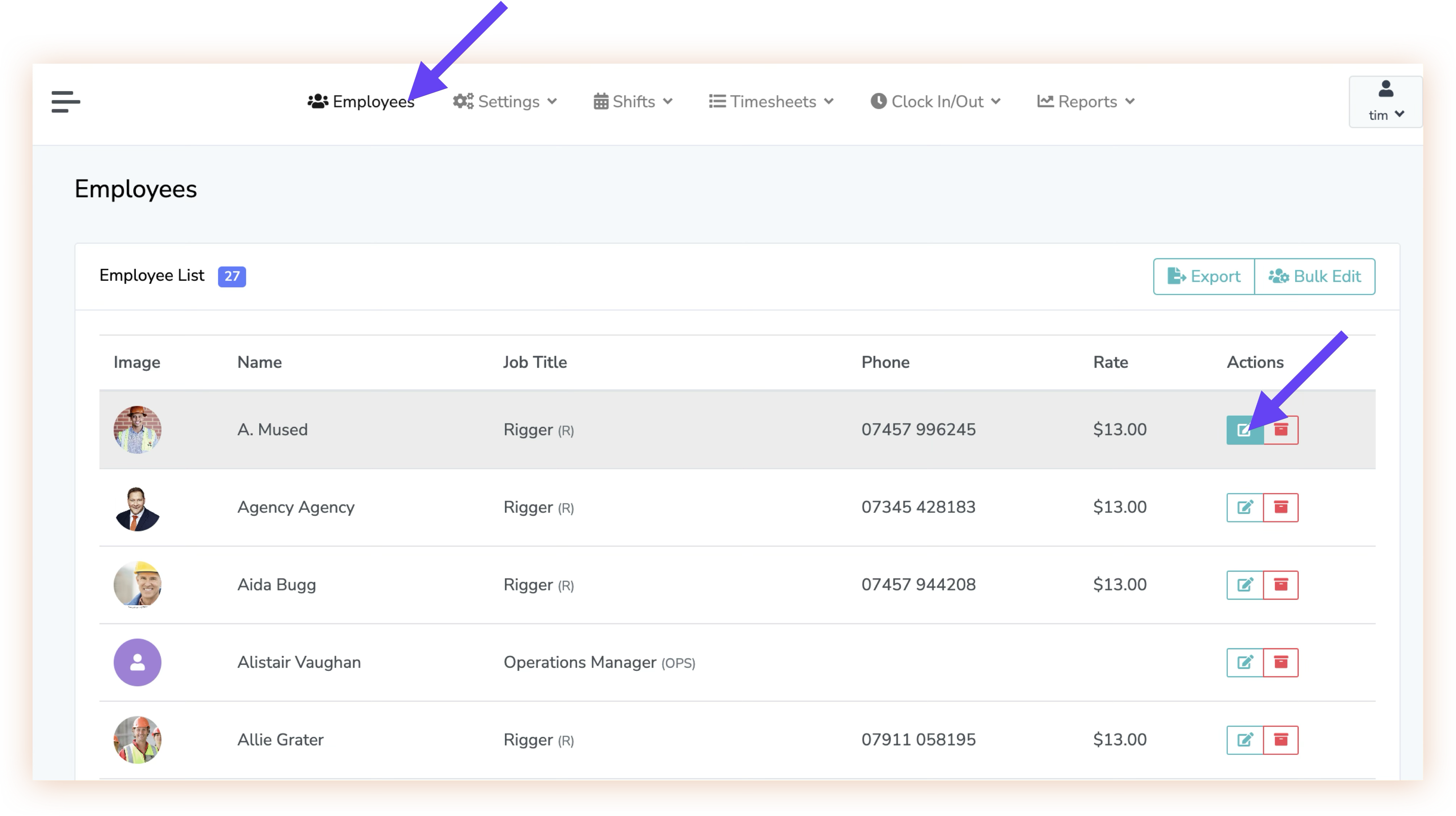Select the name Alistair Vaughan
Image resolution: width=1456 pixels, height=816 pixels.
coord(299,662)
